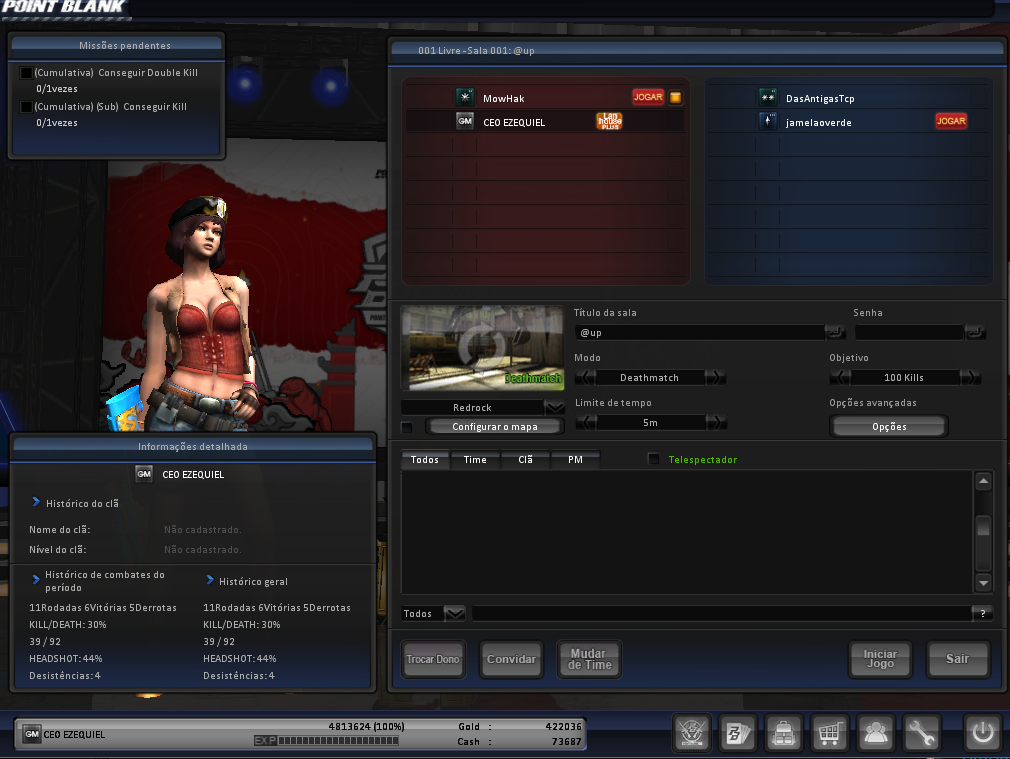
Task: Open the PB mission cards icon
Action: [x=738, y=733]
